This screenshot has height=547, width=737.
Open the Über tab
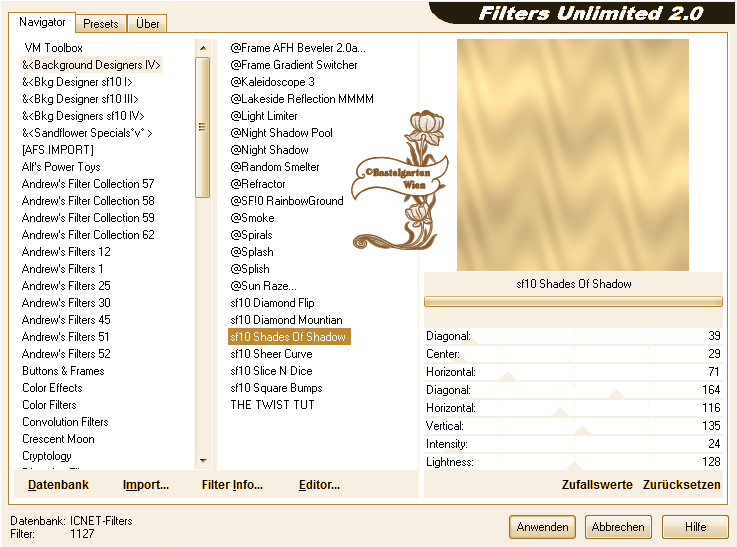[147, 23]
